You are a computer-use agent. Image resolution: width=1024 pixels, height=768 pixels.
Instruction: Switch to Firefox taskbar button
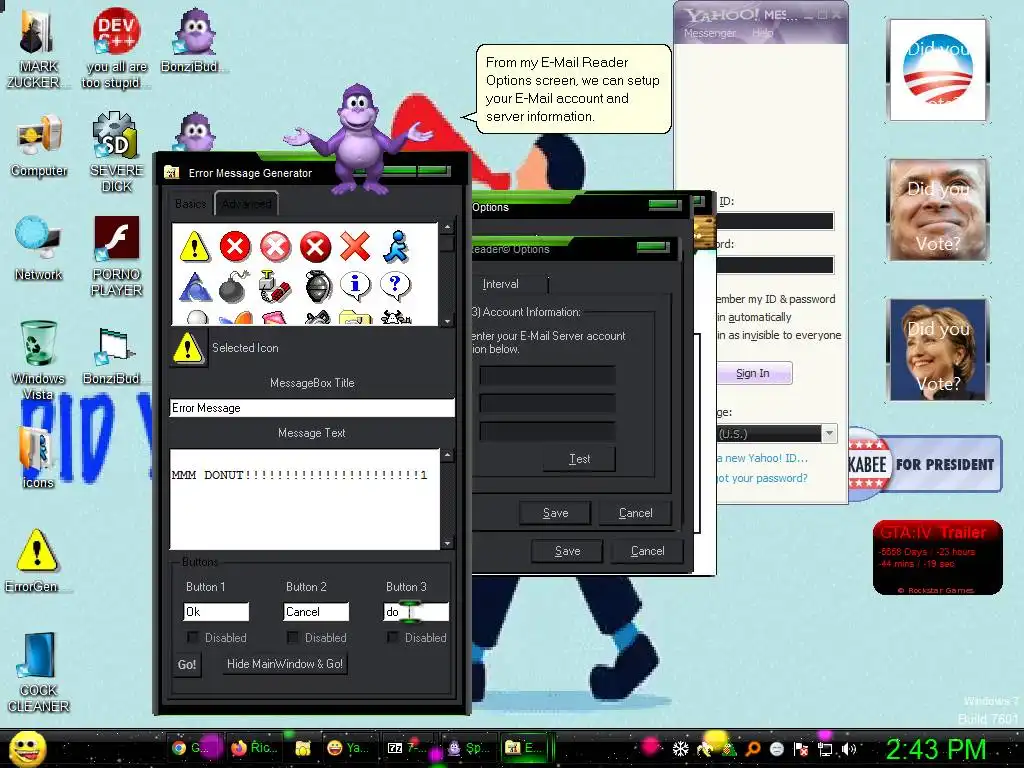pyautogui.click(x=254, y=748)
